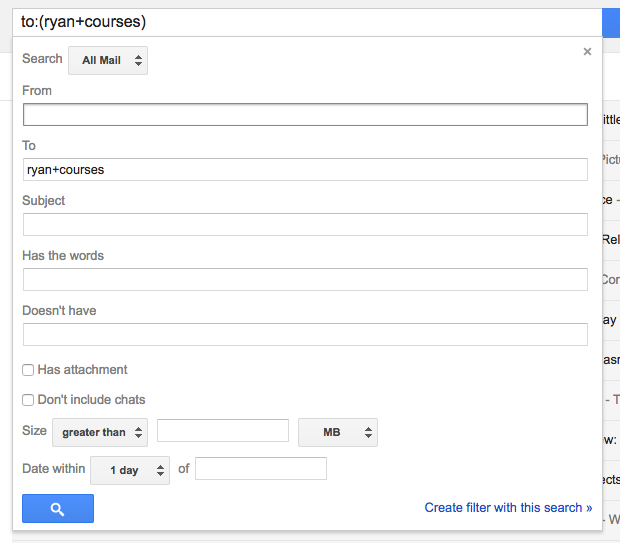Focus the From input field
The image size is (620, 543).
pos(305,115)
